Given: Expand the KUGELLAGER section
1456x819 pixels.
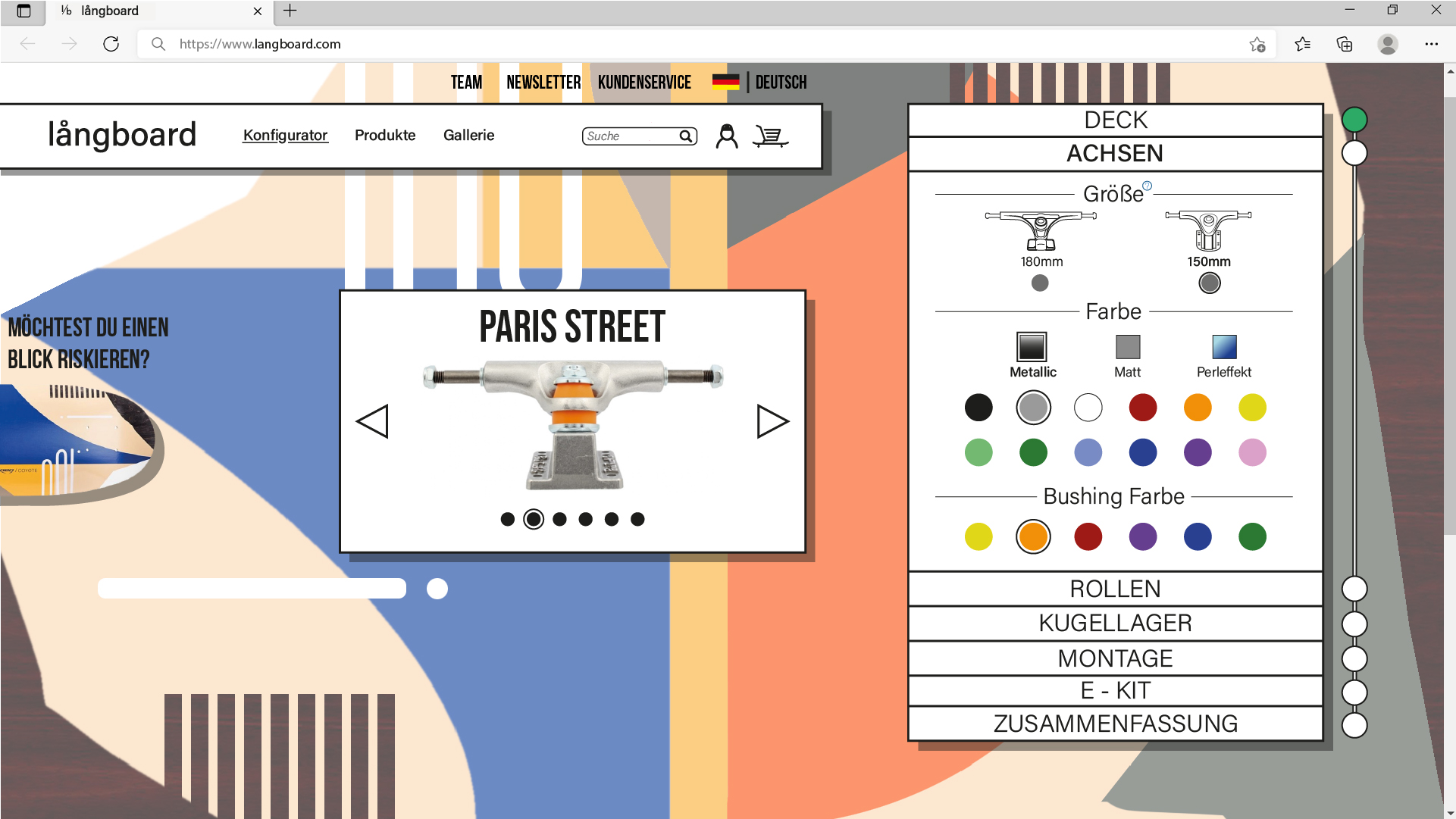Looking at the screenshot, I should coord(1116,623).
